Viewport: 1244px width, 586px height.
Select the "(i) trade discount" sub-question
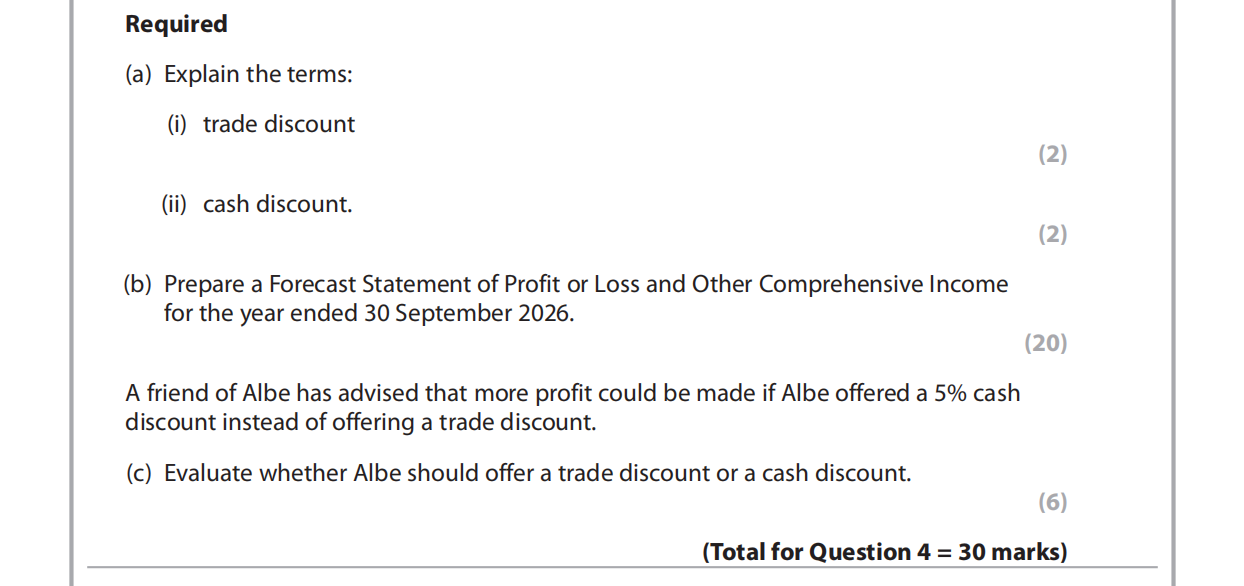pos(260,124)
